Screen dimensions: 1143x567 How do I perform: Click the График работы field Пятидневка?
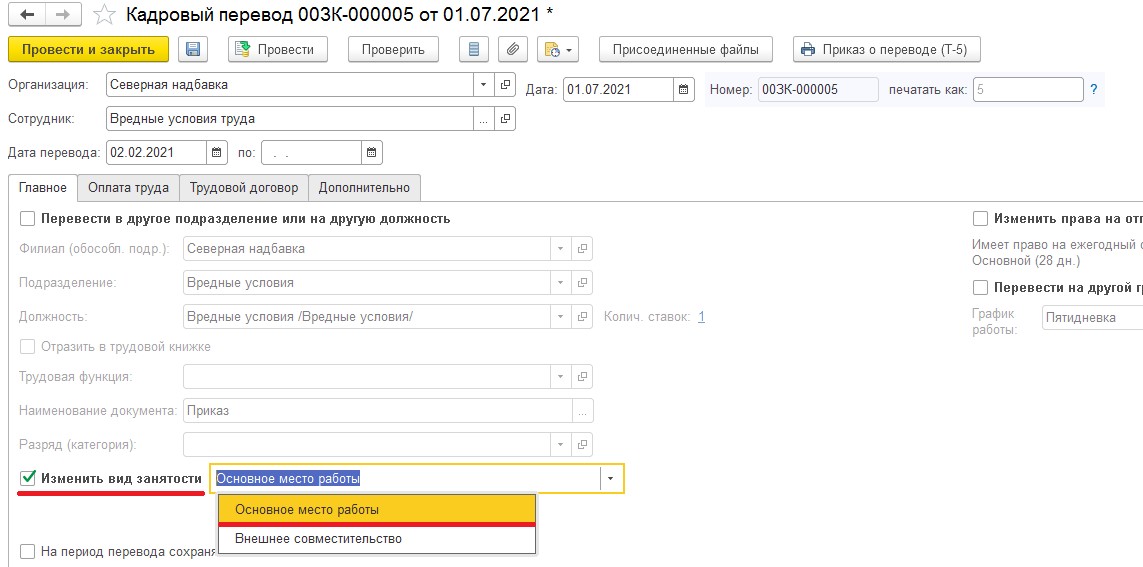pos(1092,318)
